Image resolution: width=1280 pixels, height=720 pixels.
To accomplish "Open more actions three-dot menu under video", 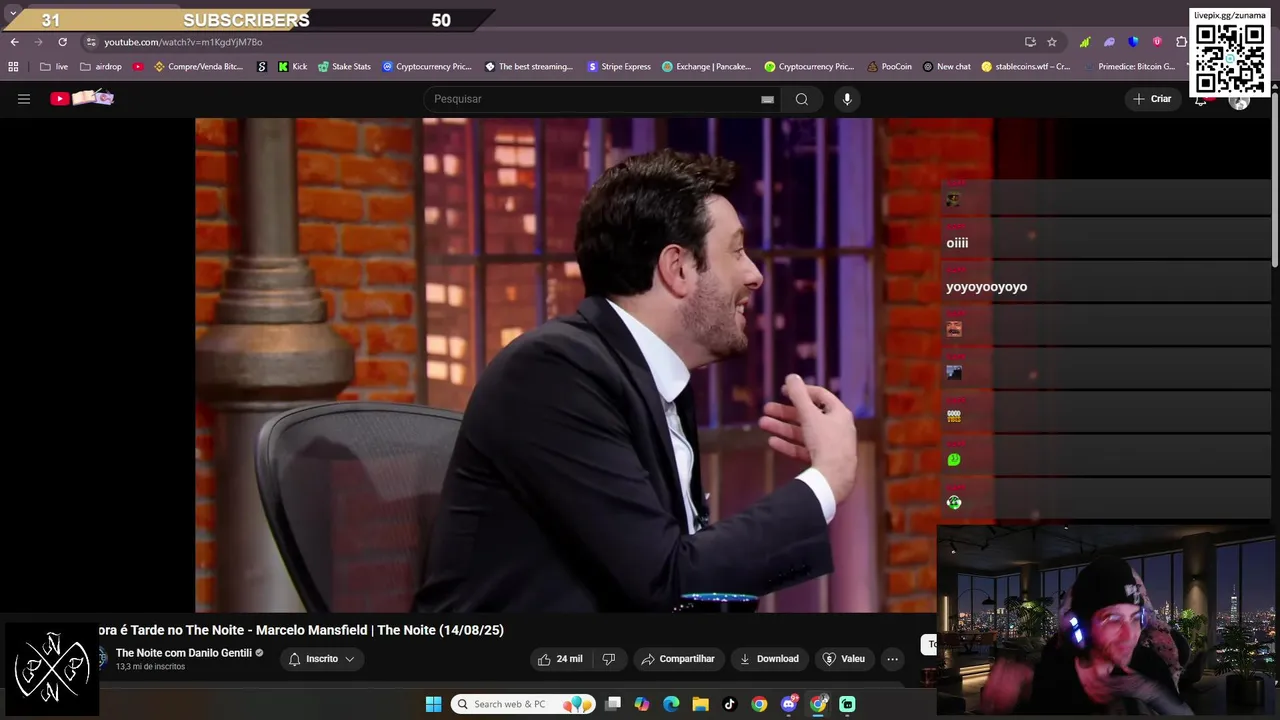I will (x=892, y=659).
